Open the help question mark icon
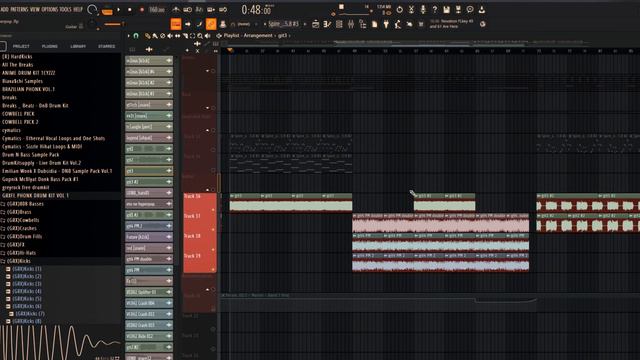Screen dimensions: 640x360 click(435, 9)
